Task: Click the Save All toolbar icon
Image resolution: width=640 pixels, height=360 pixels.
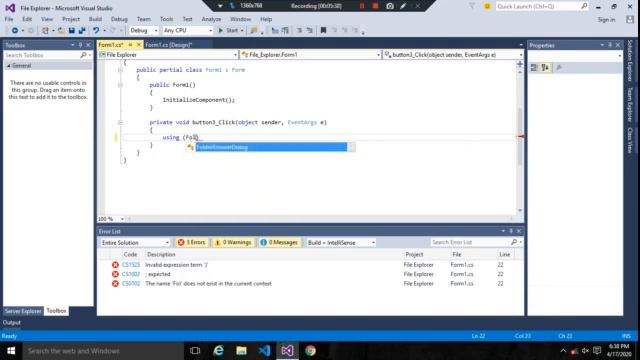Action: [x=82, y=31]
